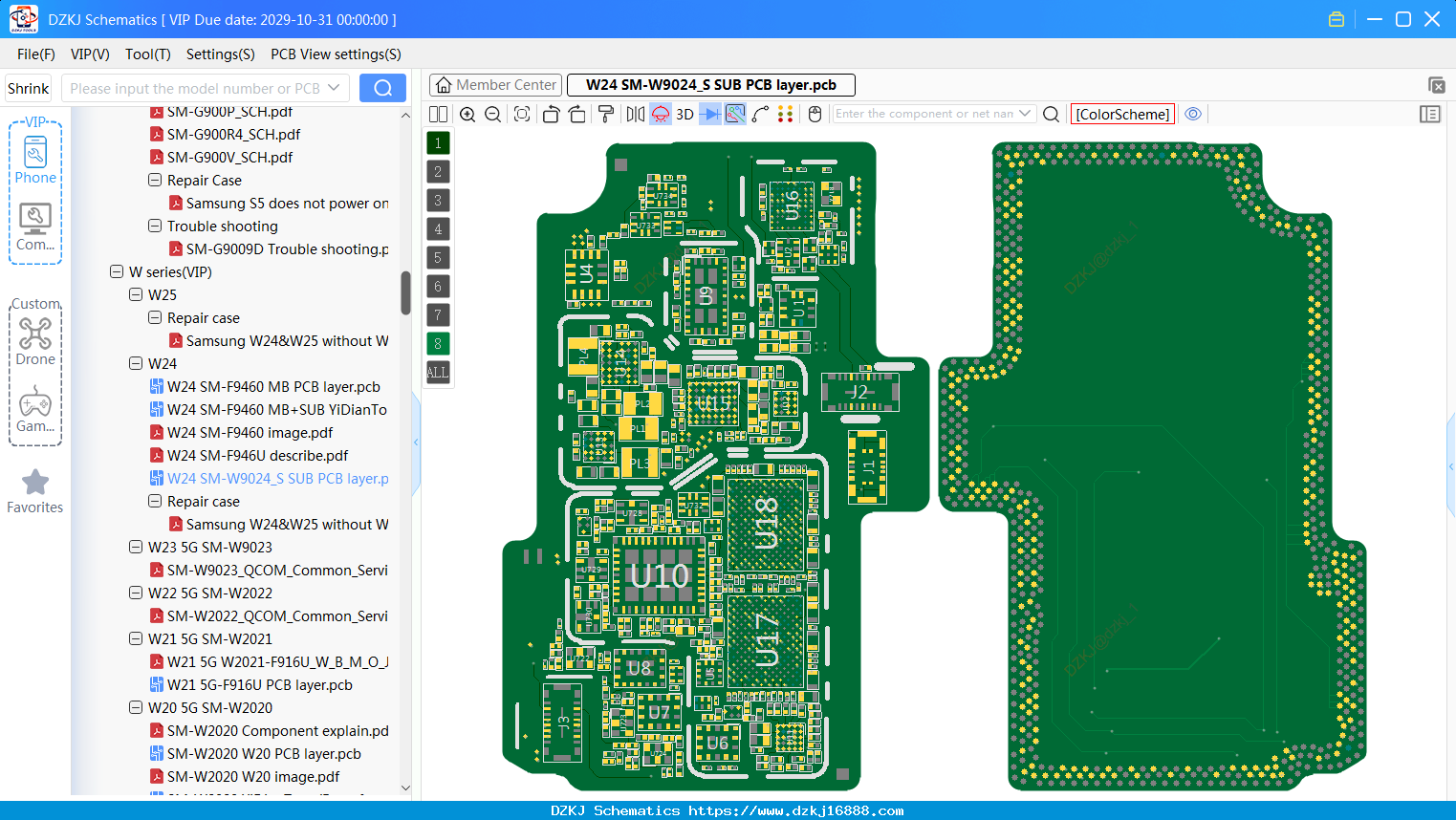Open the Settings(S) menu
Viewport: 1456px width, 820px height.
(x=221, y=54)
